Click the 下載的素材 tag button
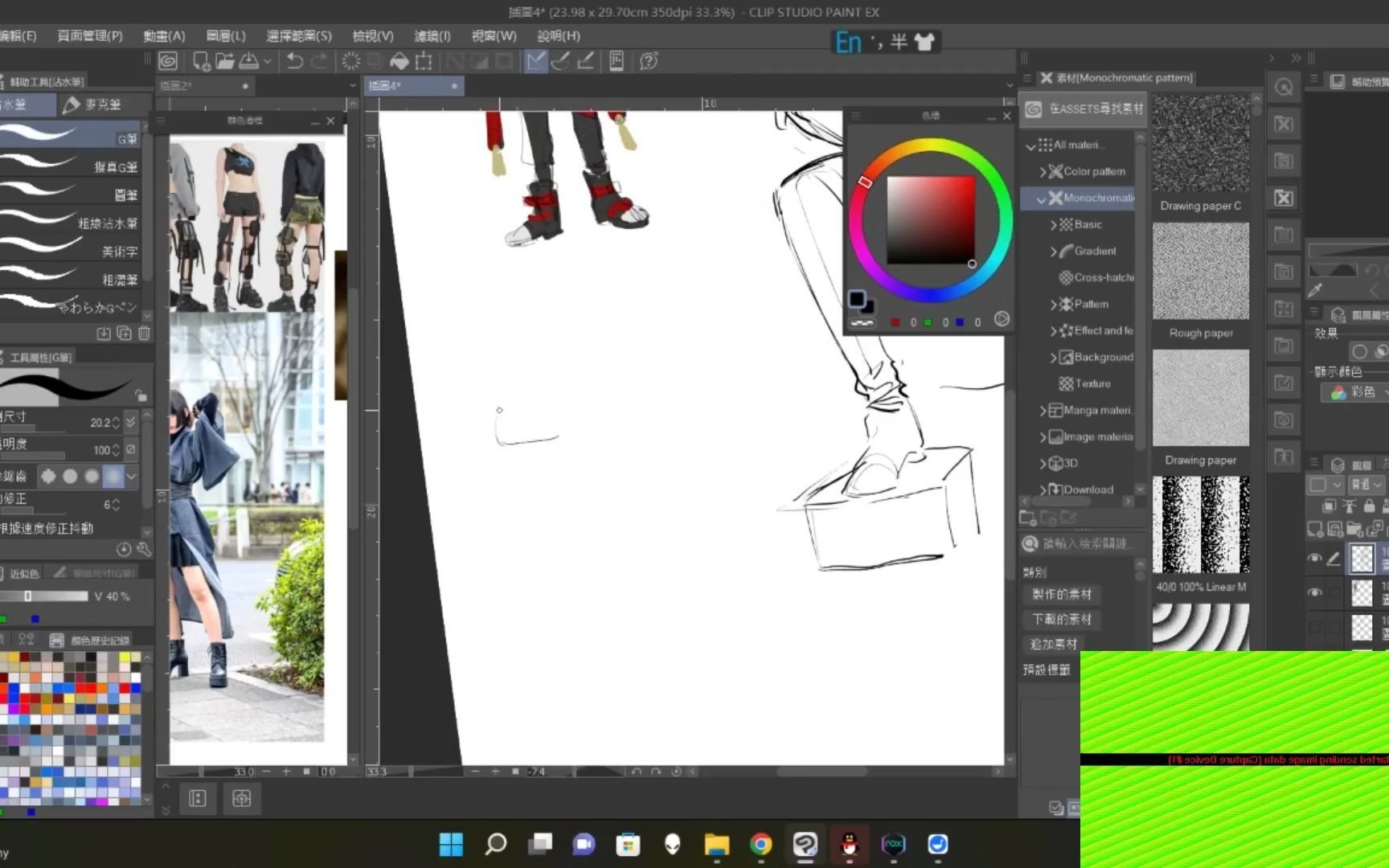Screen dimensions: 1389x868 (x=1062, y=619)
